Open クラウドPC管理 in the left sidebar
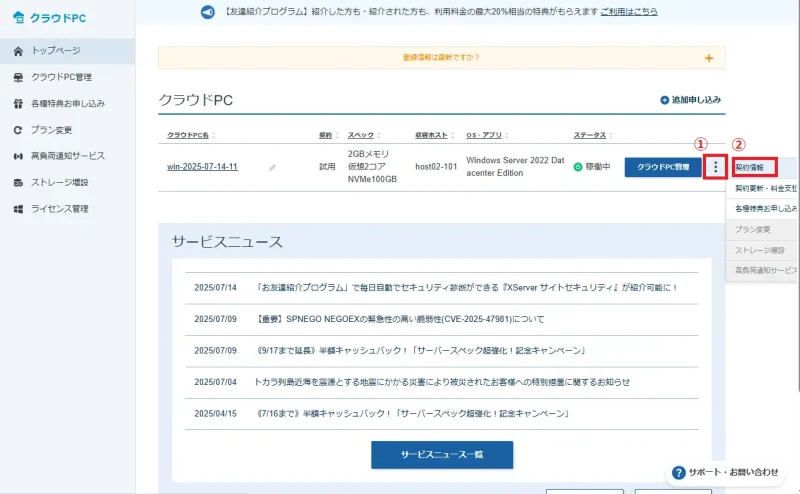The image size is (800, 494). [x=76, y=77]
